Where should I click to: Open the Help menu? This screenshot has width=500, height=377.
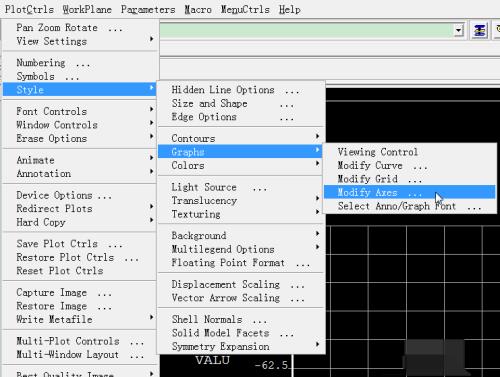pos(290,9)
